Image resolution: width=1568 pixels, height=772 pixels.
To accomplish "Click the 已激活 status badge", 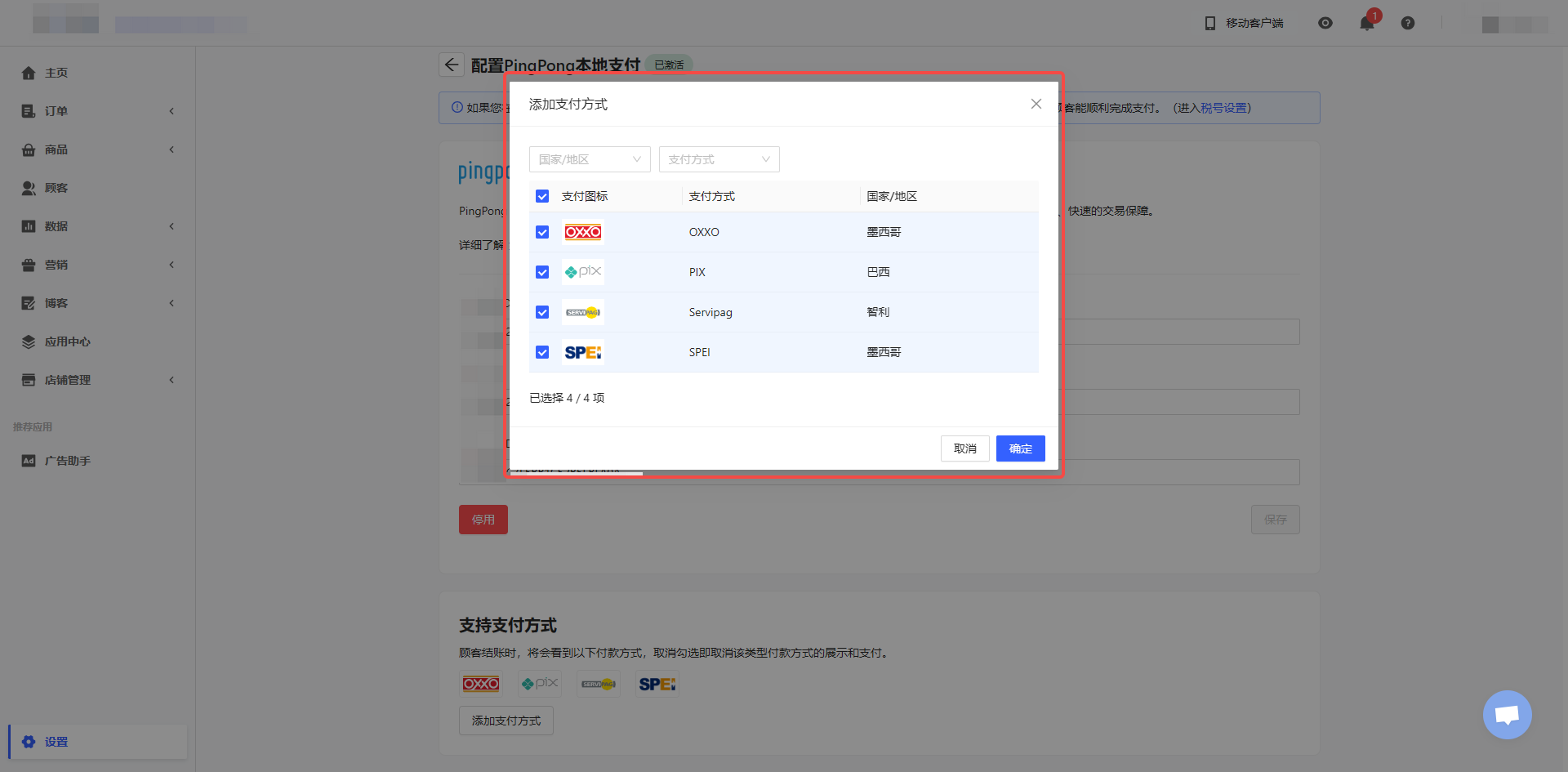I will click(669, 65).
